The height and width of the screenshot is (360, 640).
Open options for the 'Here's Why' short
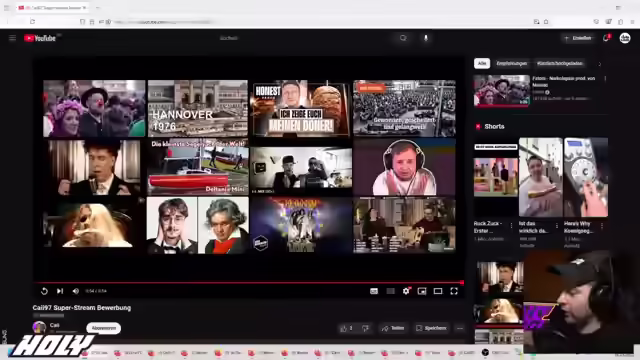click(x=602, y=225)
